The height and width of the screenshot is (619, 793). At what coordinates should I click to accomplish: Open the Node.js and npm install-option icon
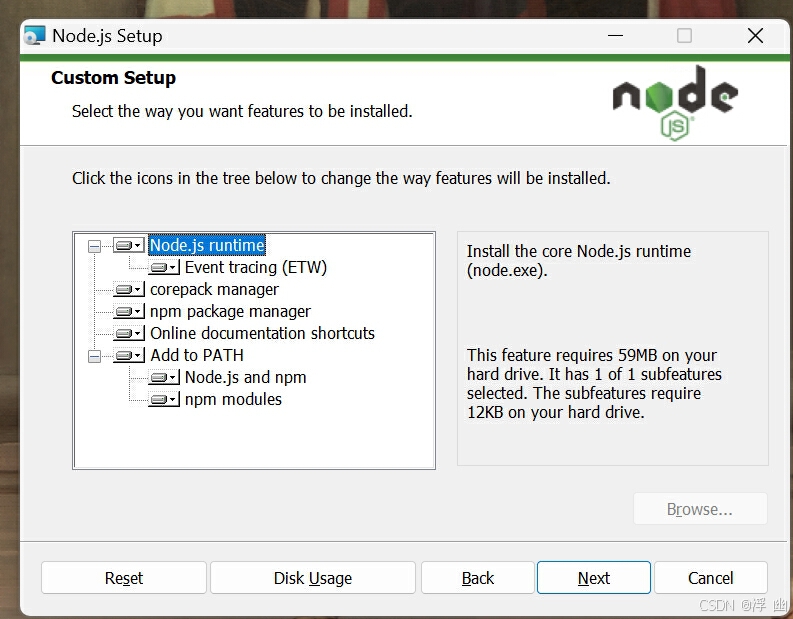[x=164, y=377]
